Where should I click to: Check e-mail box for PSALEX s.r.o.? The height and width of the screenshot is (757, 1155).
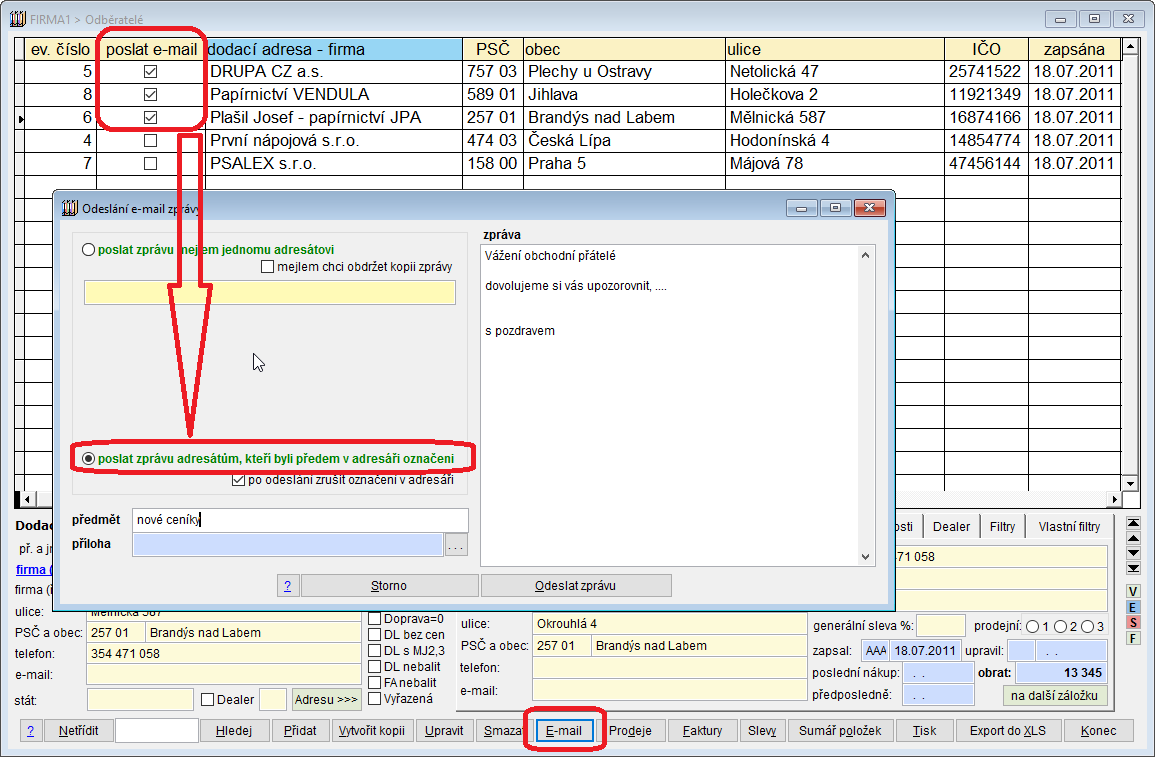click(151, 164)
